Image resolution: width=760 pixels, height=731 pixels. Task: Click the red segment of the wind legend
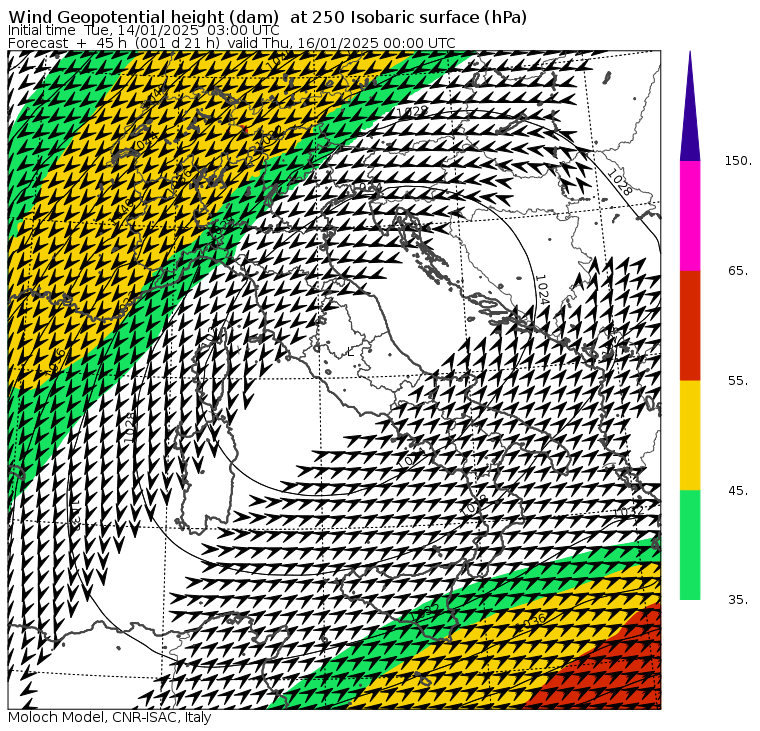(x=690, y=325)
